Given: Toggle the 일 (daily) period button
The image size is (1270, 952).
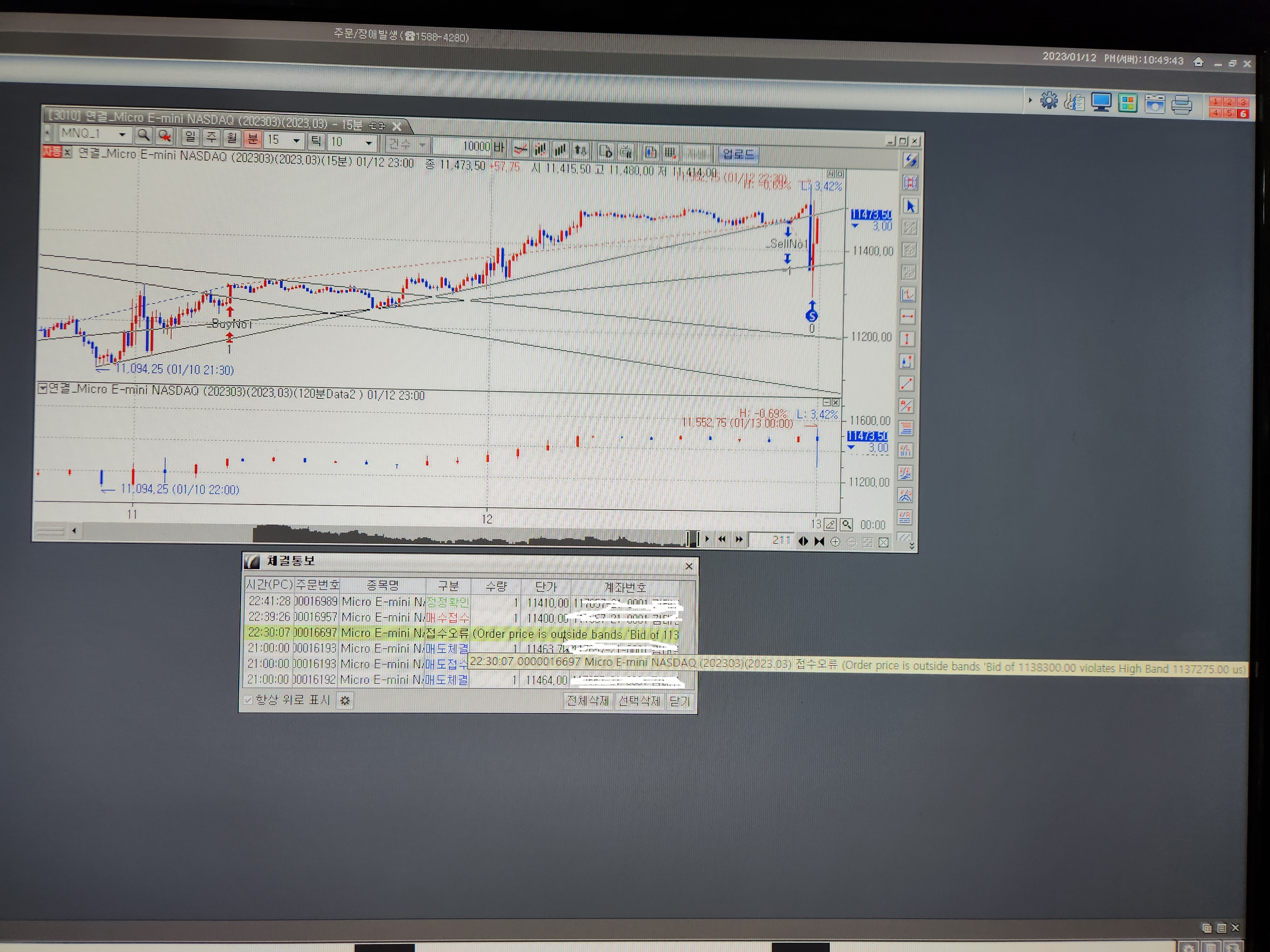Looking at the screenshot, I should 190,136.
